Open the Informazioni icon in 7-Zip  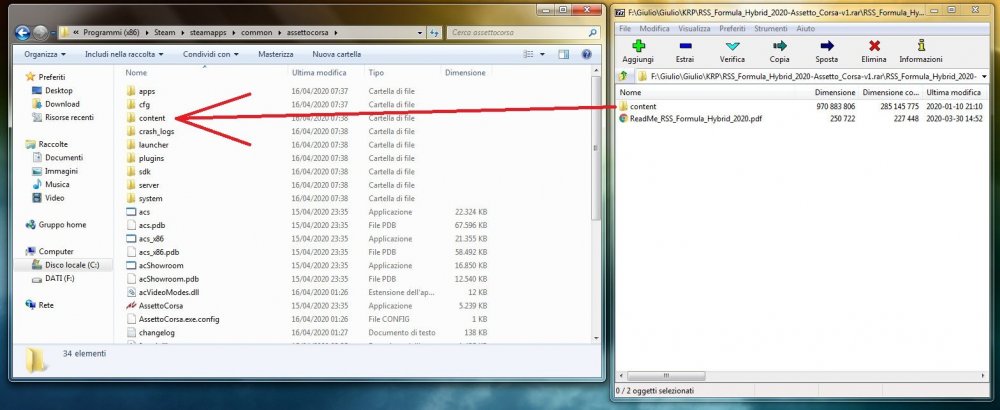pos(921,46)
